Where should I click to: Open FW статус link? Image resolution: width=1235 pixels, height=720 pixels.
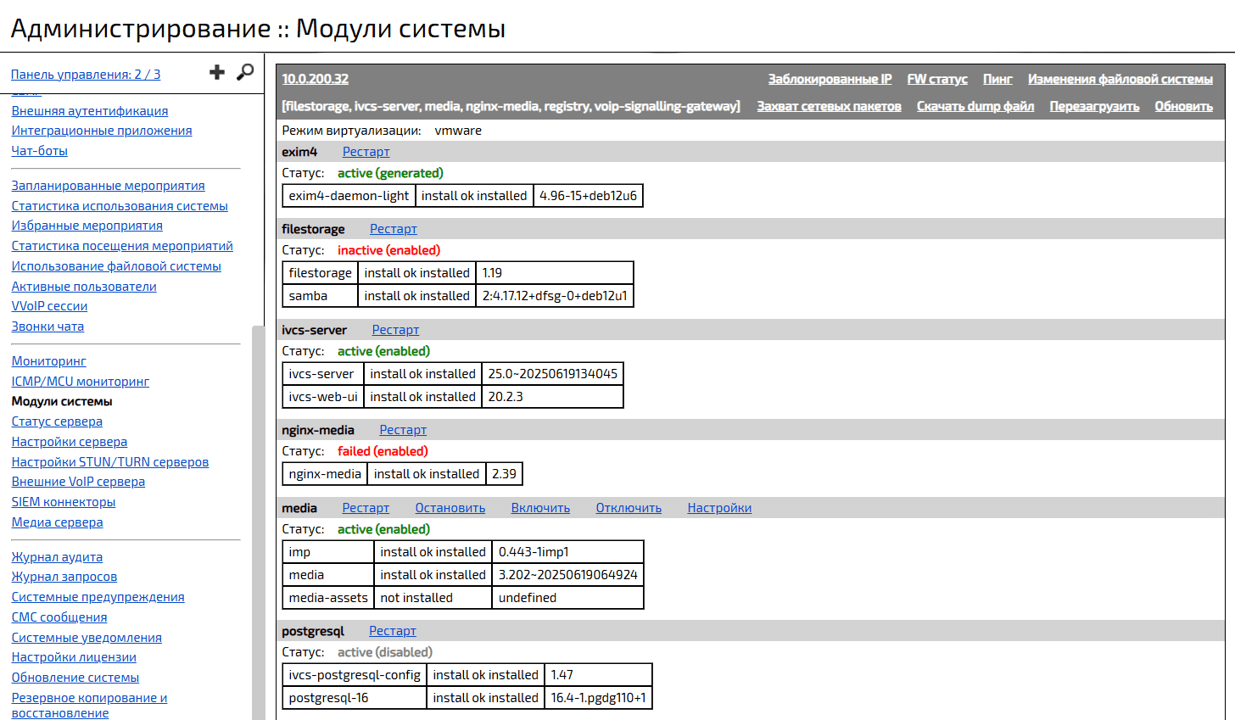pos(937,79)
